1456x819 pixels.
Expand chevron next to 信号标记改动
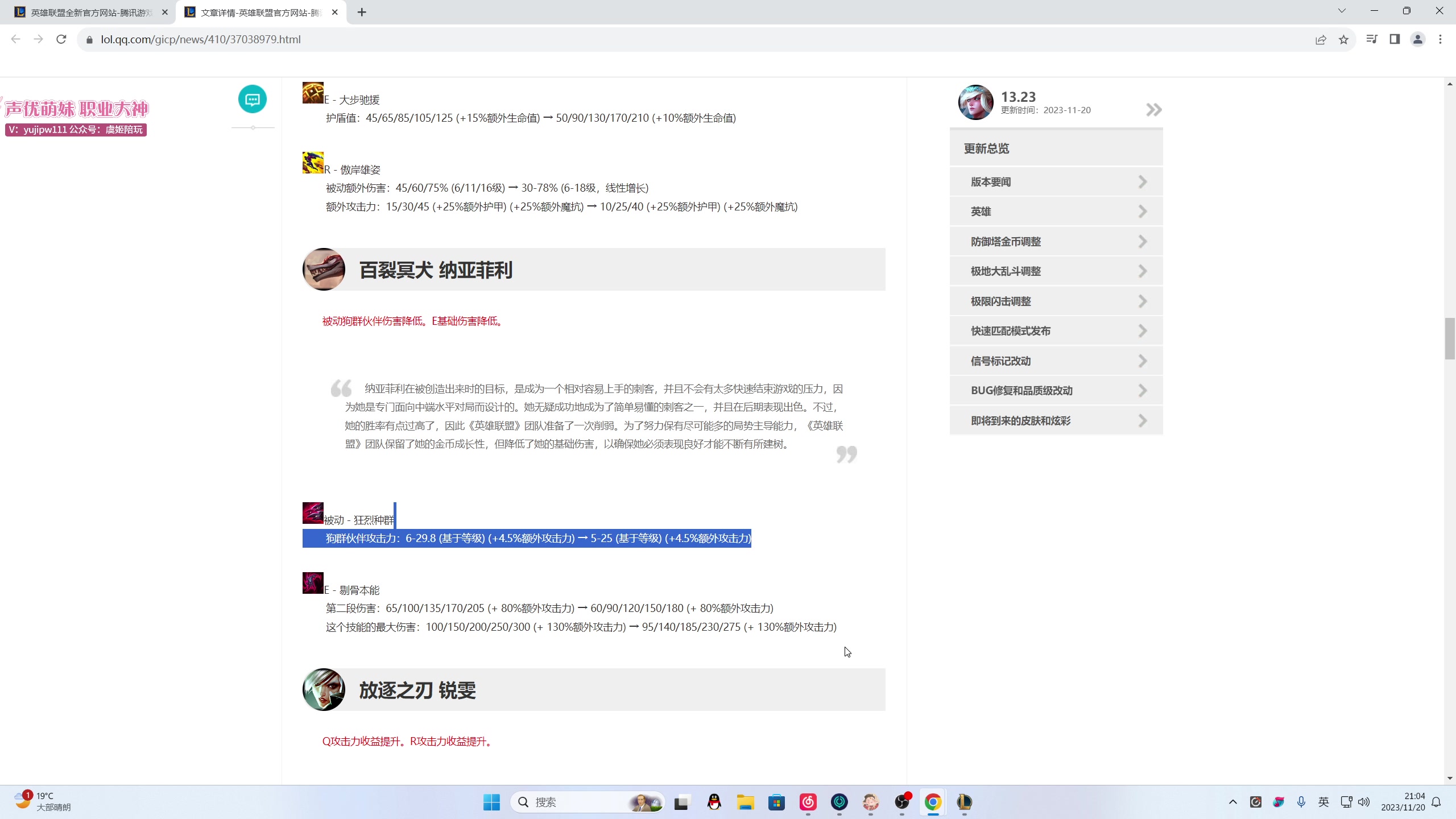(x=1143, y=361)
